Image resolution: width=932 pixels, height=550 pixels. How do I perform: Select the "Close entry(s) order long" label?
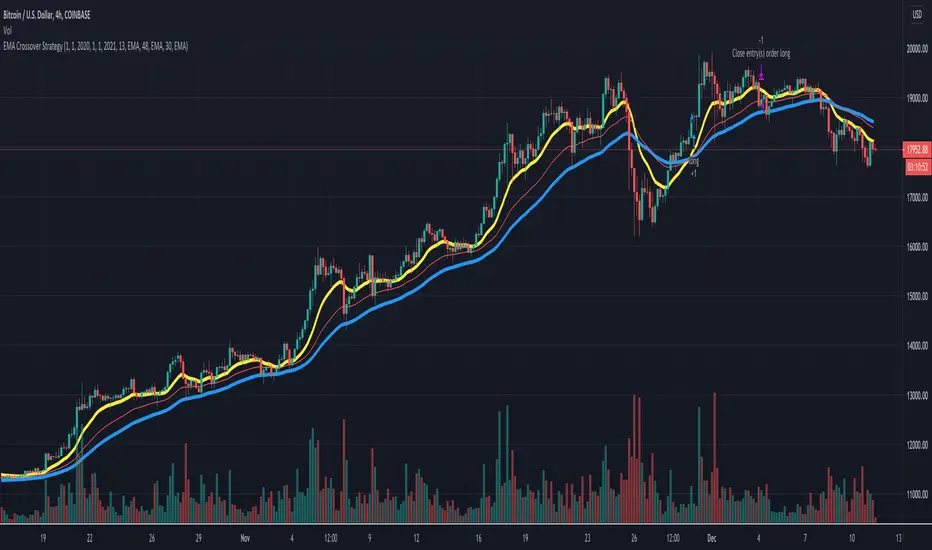[762, 51]
